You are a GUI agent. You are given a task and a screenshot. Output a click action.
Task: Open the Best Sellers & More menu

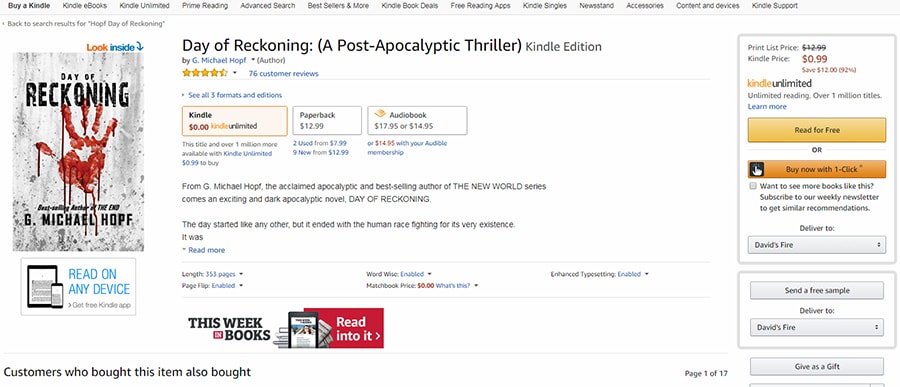tap(338, 6)
